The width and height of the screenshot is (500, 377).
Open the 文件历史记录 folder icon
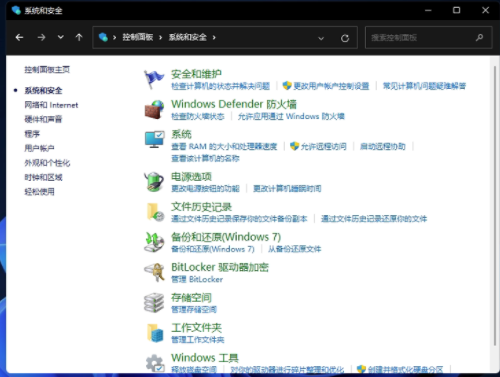point(155,212)
